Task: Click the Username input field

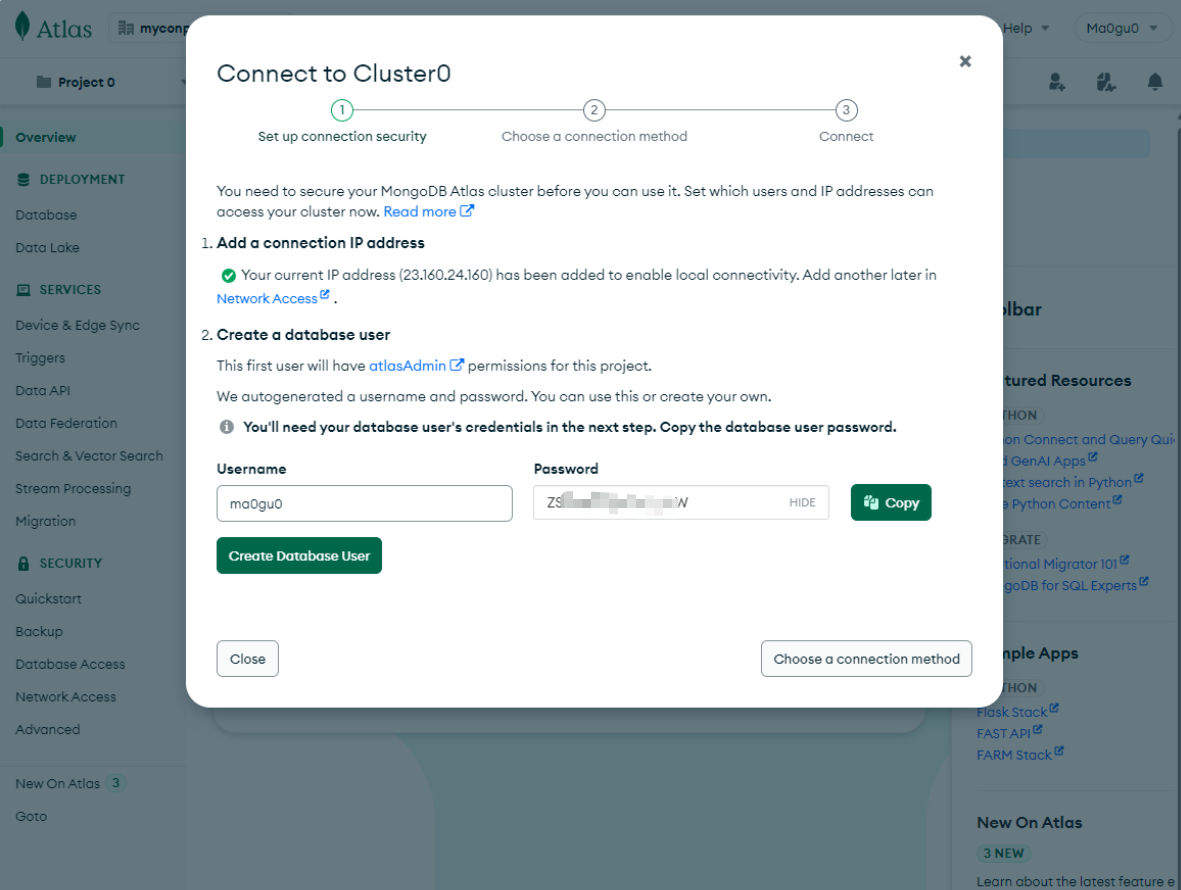Action: point(365,503)
